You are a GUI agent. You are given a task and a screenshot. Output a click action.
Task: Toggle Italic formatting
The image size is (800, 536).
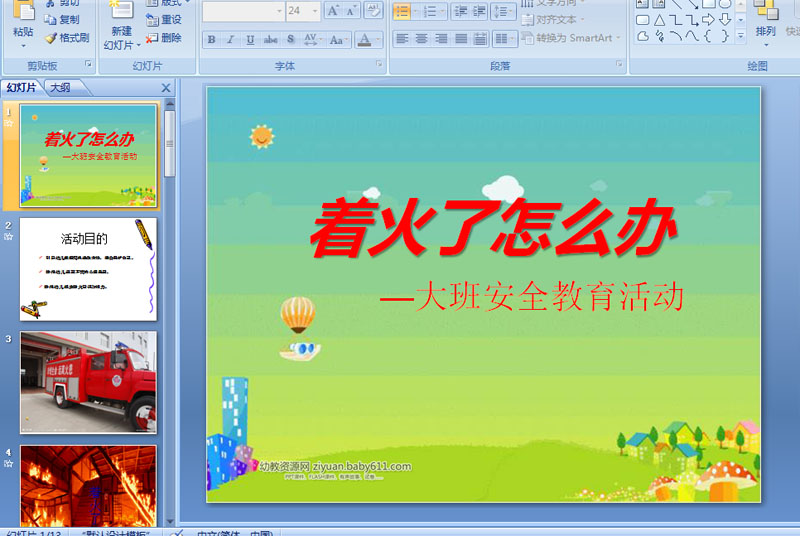click(x=231, y=39)
